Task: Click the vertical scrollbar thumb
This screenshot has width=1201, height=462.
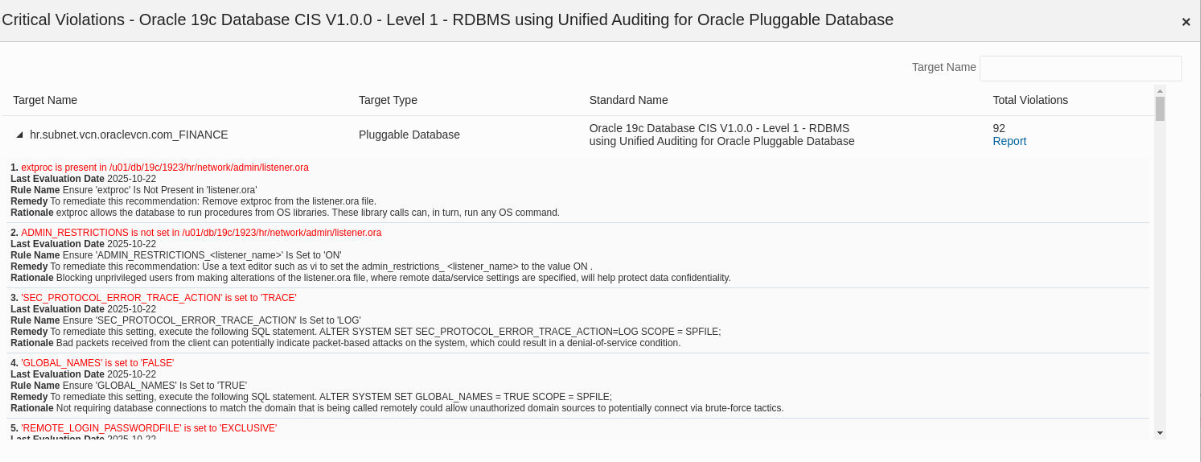Action: coord(1160,108)
